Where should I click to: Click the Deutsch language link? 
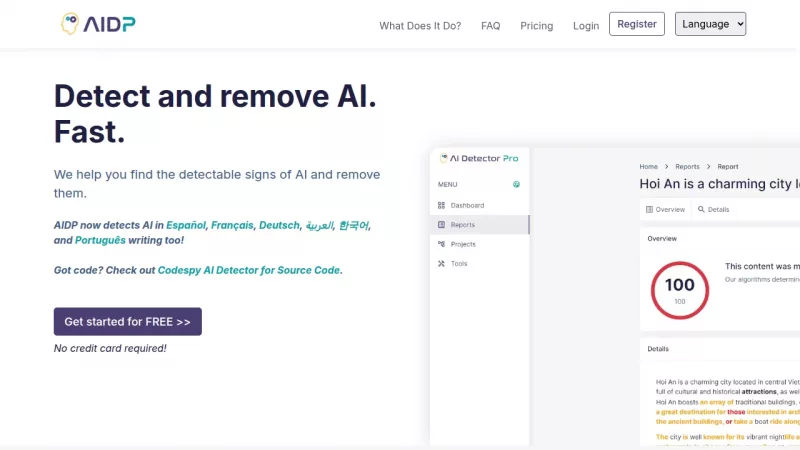point(279,225)
